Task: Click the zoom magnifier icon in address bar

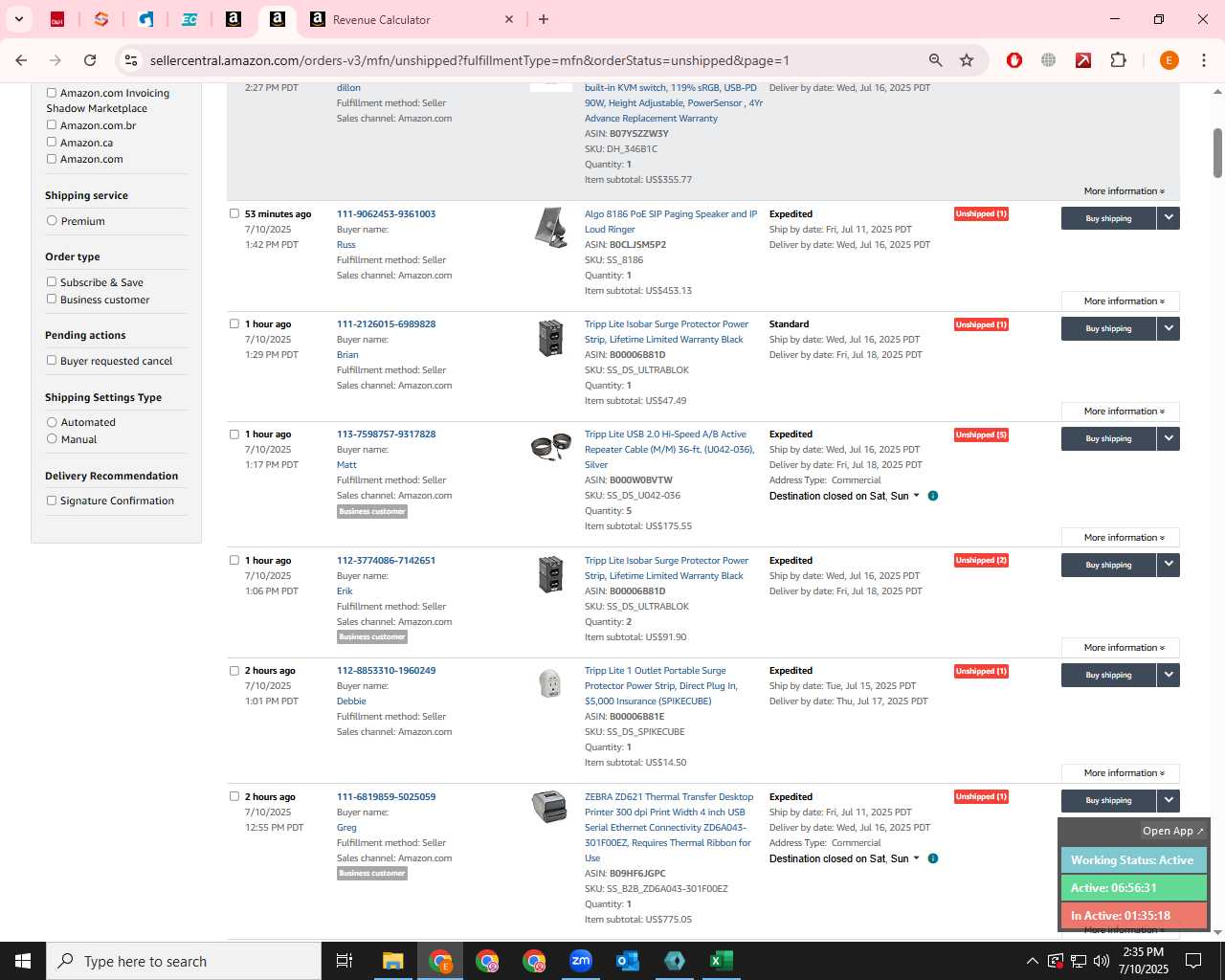Action: [x=936, y=60]
